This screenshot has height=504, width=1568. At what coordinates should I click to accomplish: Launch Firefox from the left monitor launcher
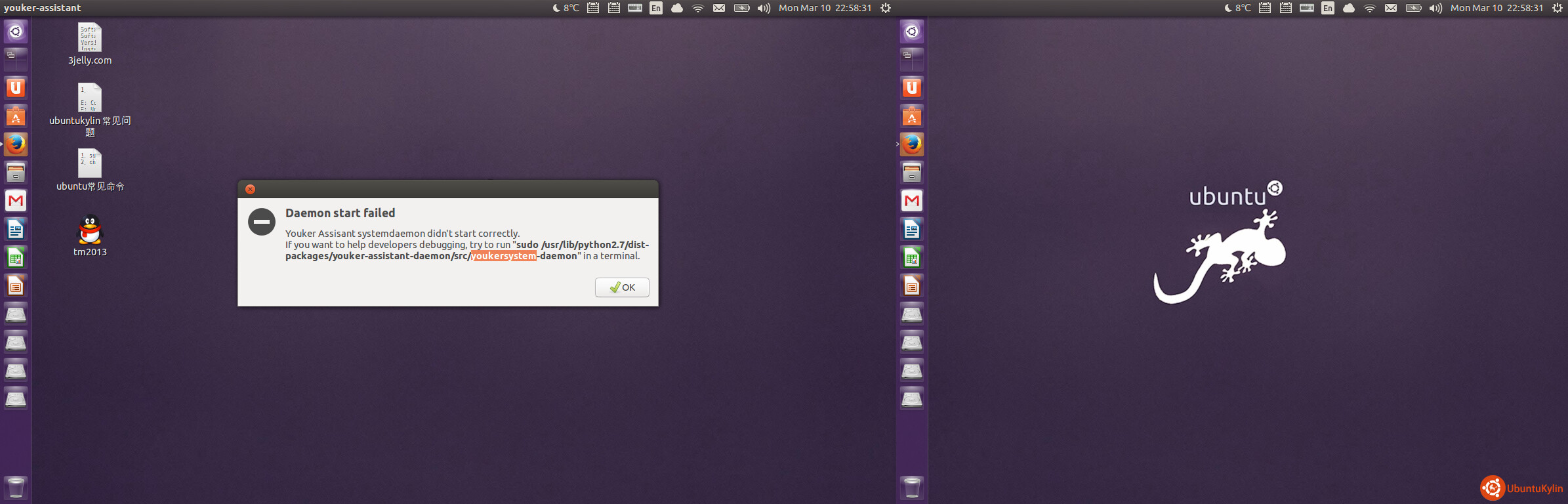pos(16,144)
